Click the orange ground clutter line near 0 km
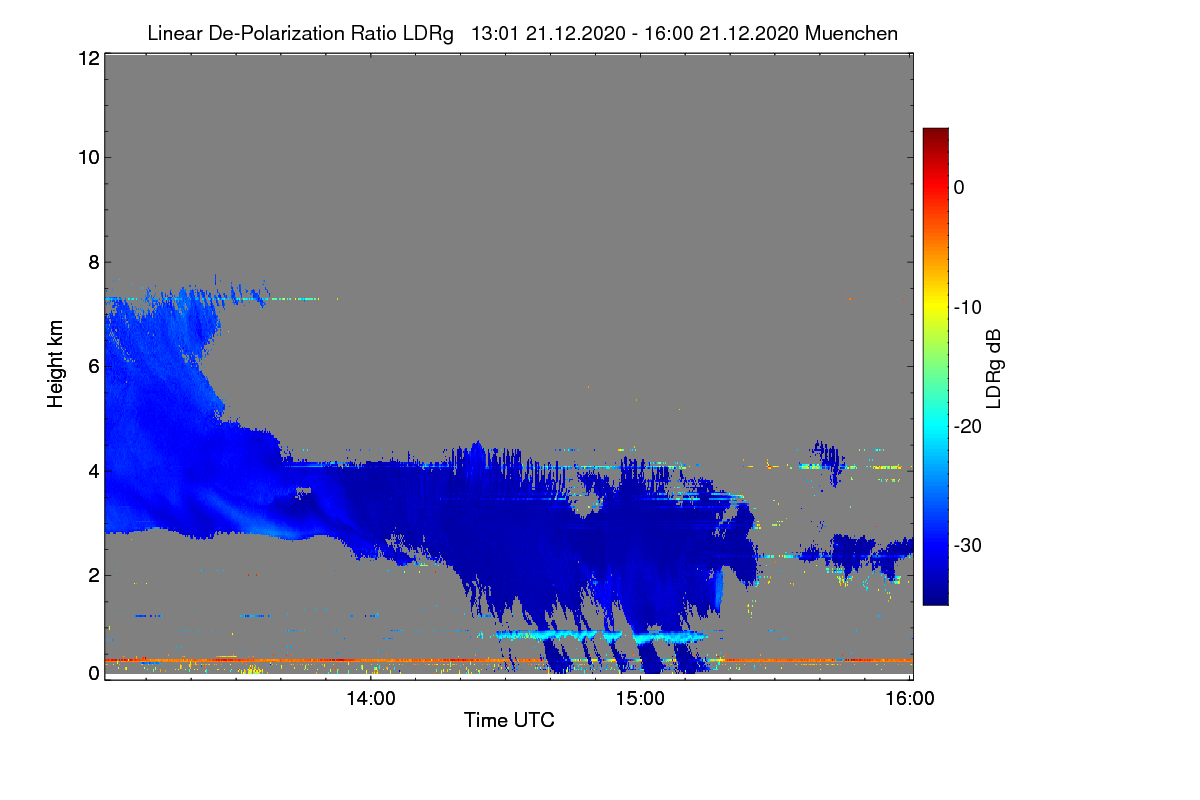 tap(509, 661)
